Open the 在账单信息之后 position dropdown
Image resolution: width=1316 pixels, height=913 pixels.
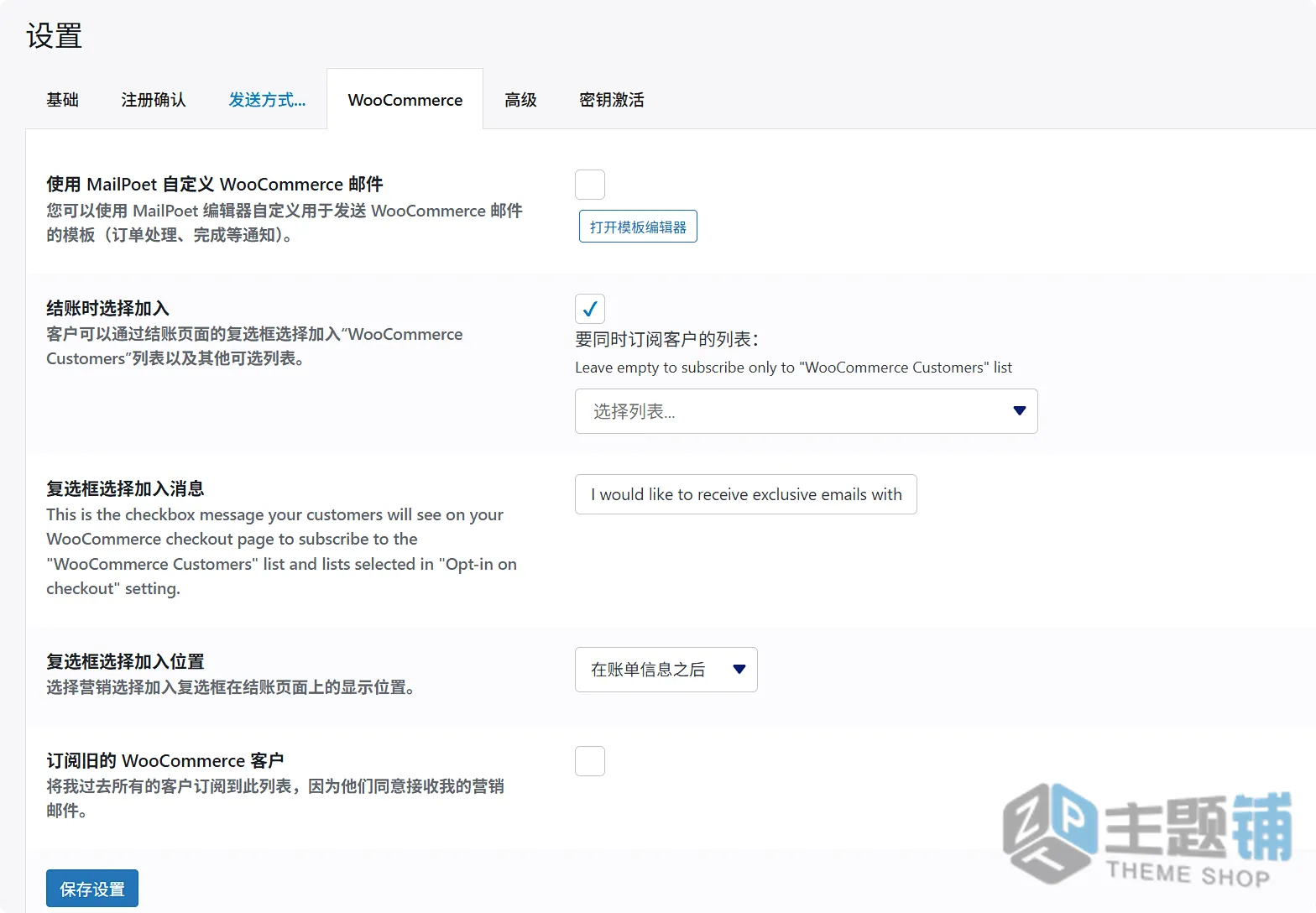point(666,670)
